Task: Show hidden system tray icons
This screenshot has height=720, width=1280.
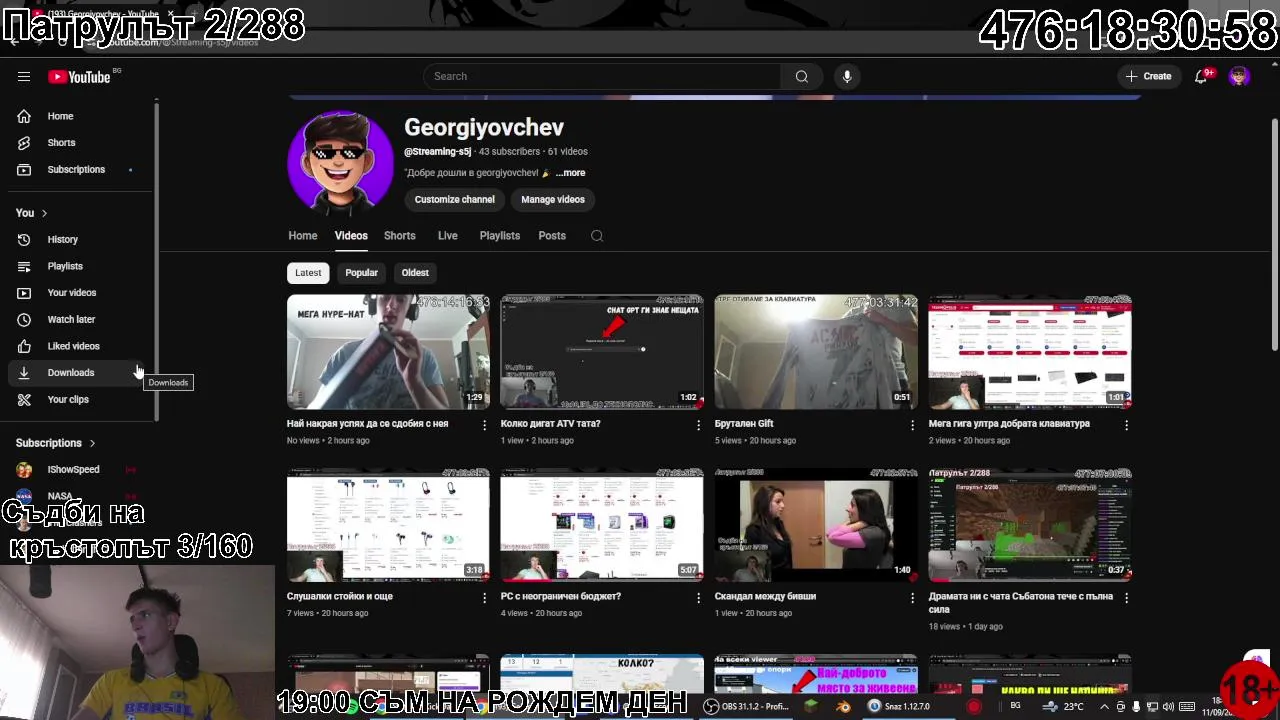Action: pyautogui.click(x=1104, y=706)
